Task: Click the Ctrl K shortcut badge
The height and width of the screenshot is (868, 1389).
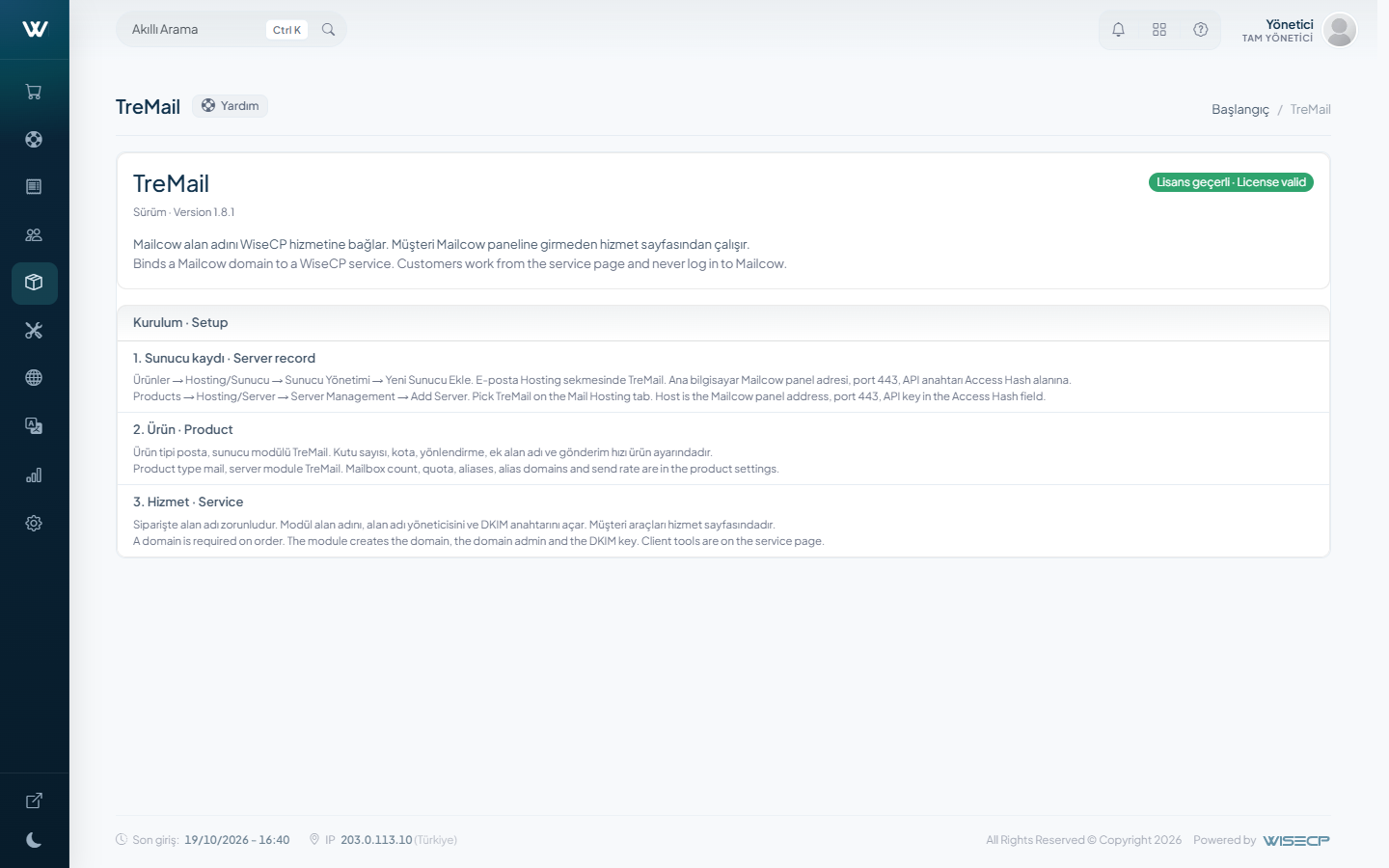Action: coord(286,30)
